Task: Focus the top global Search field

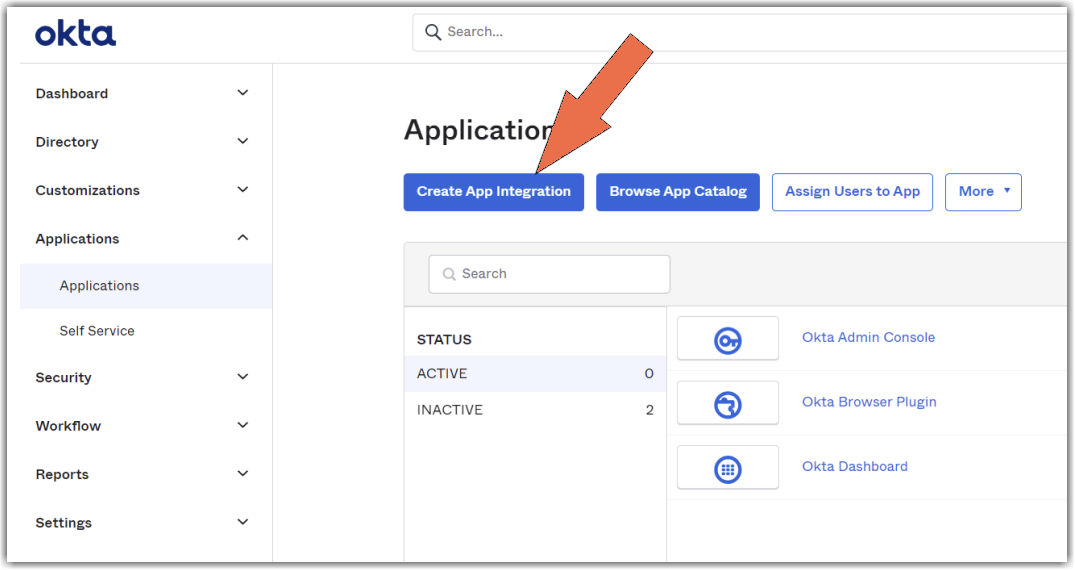Action: click(x=739, y=32)
